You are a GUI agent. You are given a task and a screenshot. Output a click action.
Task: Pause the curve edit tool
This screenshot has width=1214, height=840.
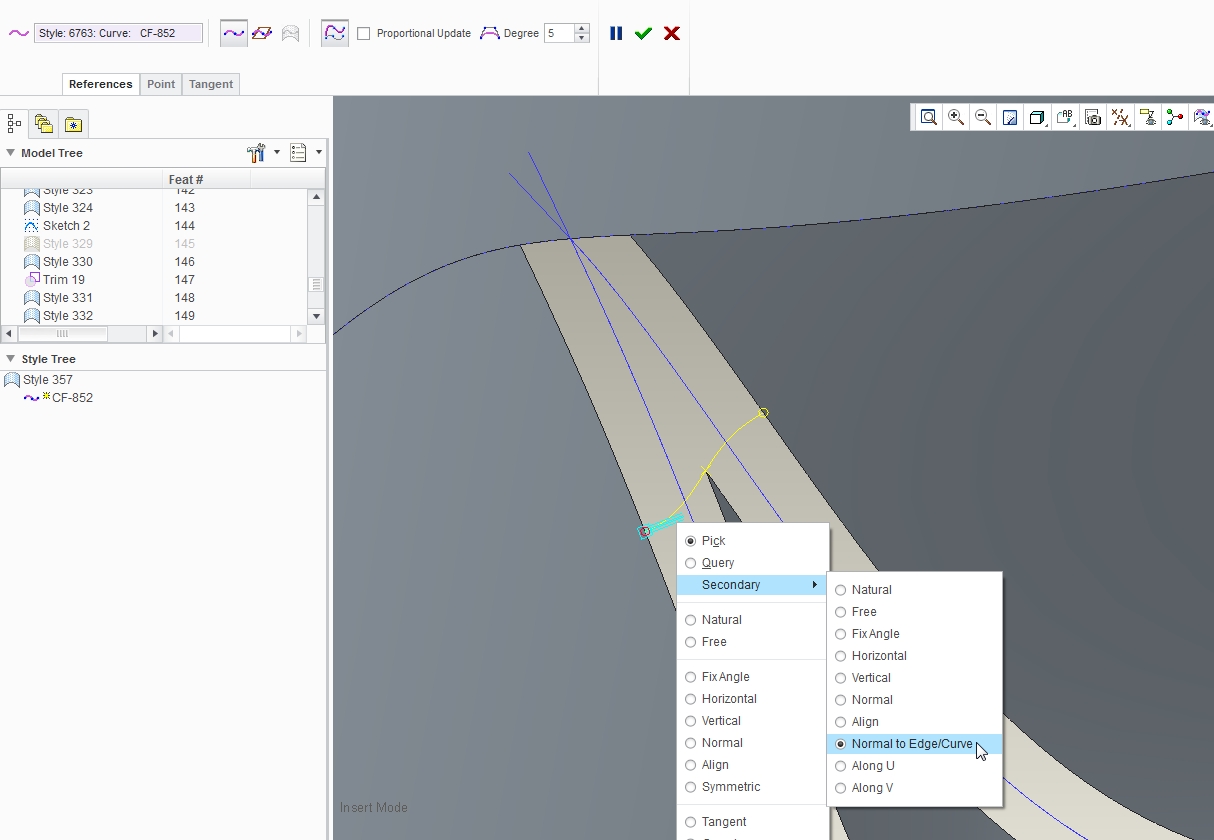click(x=616, y=33)
